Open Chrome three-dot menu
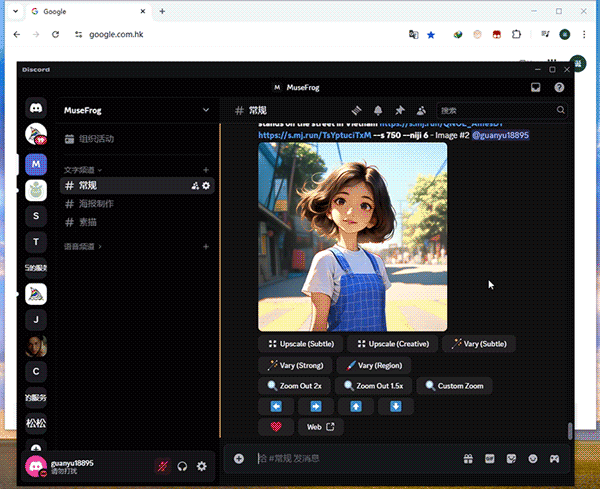600x489 pixels. pos(584,34)
